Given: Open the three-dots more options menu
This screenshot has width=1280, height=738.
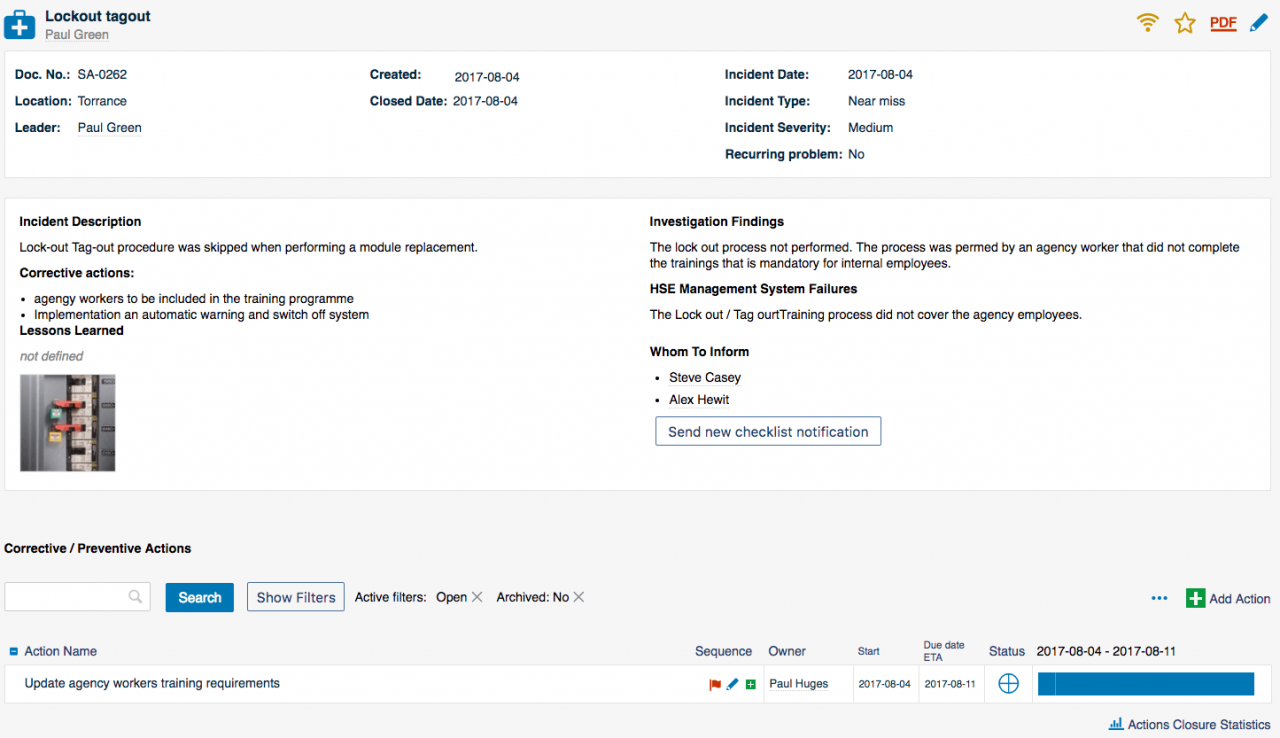Looking at the screenshot, I should 1159,598.
